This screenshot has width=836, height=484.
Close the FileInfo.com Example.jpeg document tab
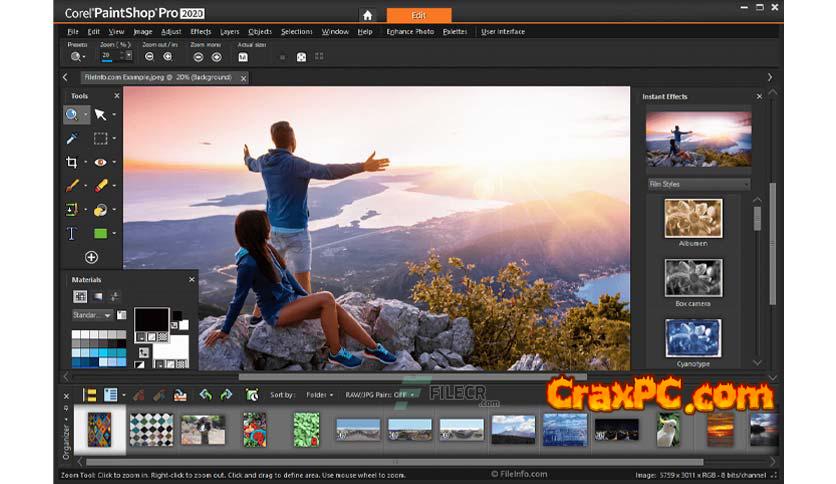click(x=242, y=77)
